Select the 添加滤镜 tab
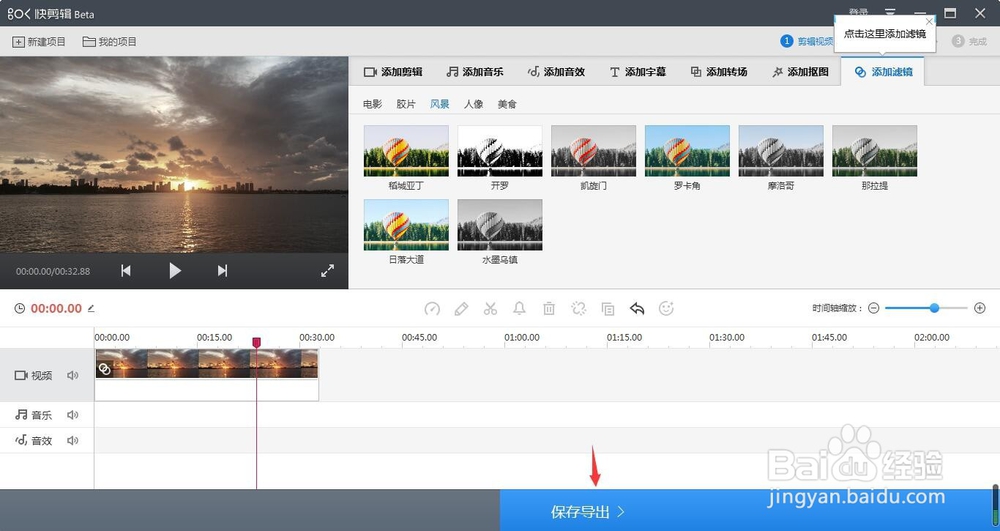Screen dimensions: 1000x531 pos(883,72)
